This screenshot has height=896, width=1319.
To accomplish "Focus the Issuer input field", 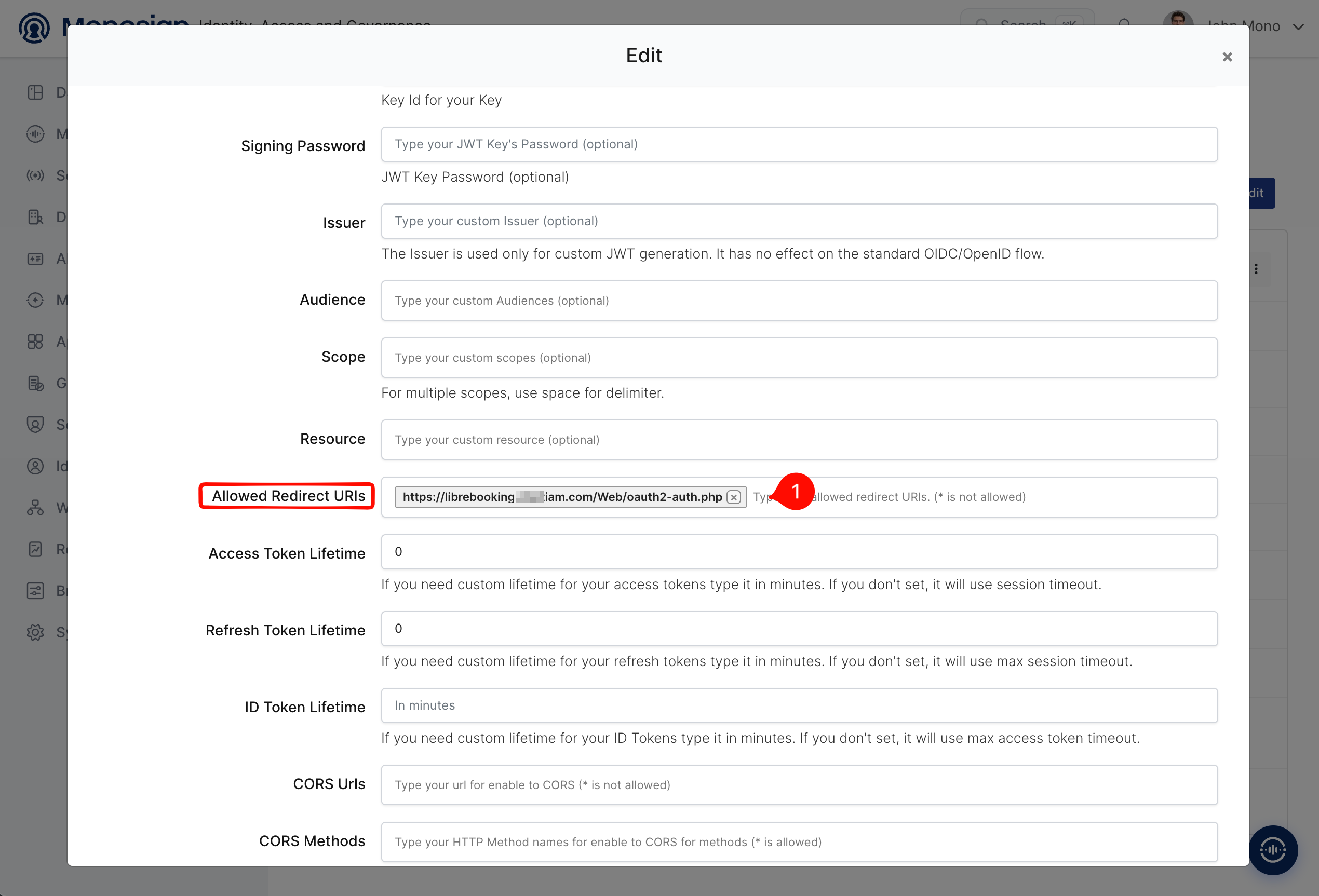I will coord(799,221).
